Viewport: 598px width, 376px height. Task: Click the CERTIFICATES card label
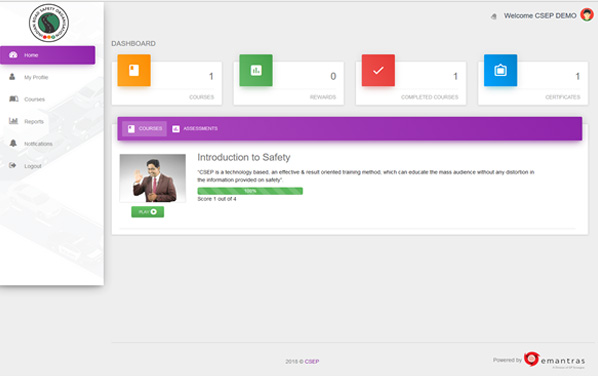pyautogui.click(x=563, y=97)
